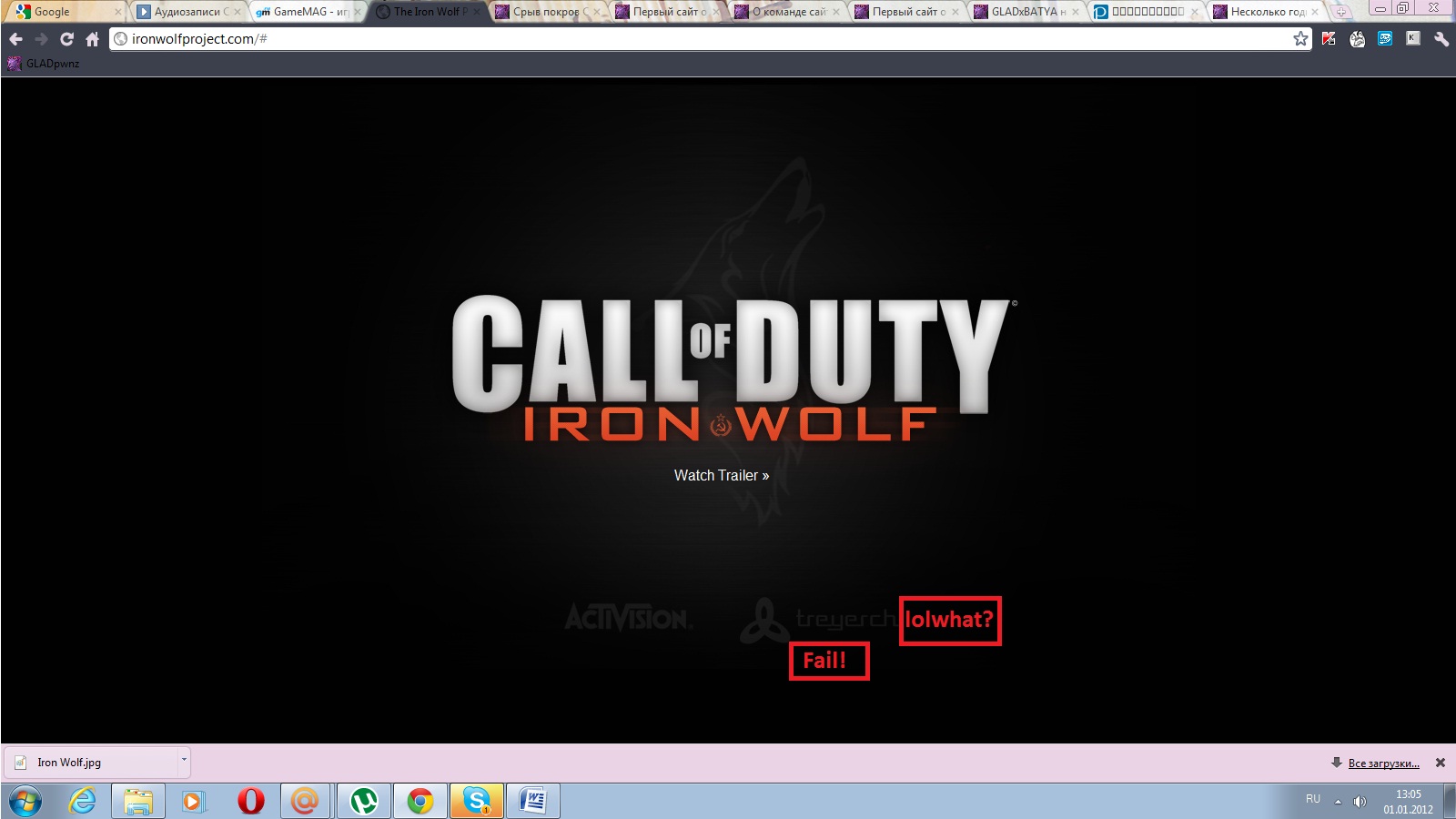The height and width of the screenshot is (819, 1456).
Task: Open Chrome wrench settings menu
Action: tap(1441, 38)
